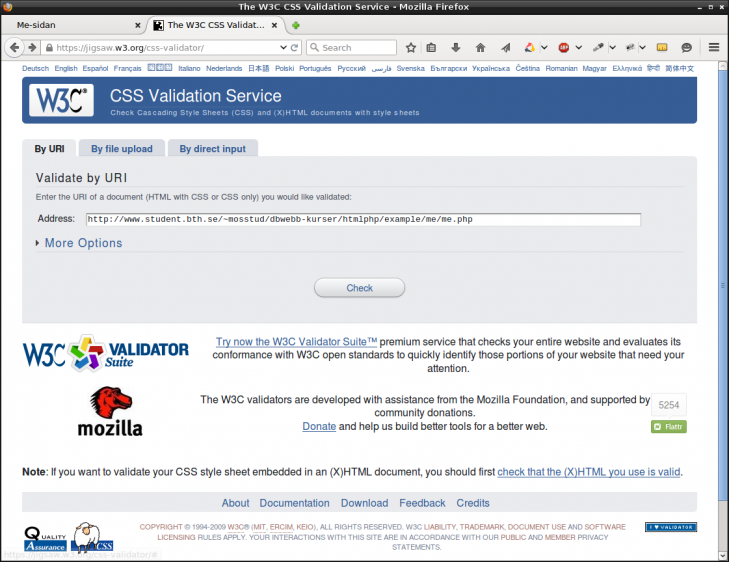Select the eyedropper color picker icon

pyautogui.click(x=598, y=47)
